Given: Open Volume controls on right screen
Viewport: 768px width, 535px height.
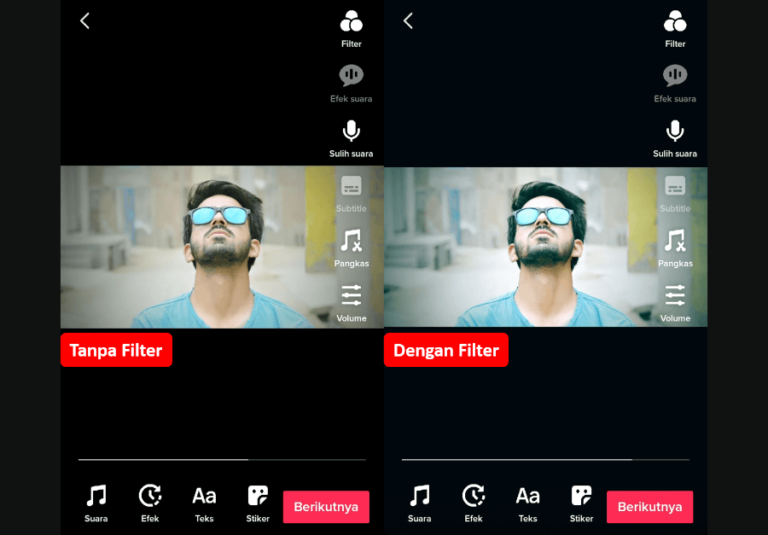Looking at the screenshot, I should coord(675,303).
